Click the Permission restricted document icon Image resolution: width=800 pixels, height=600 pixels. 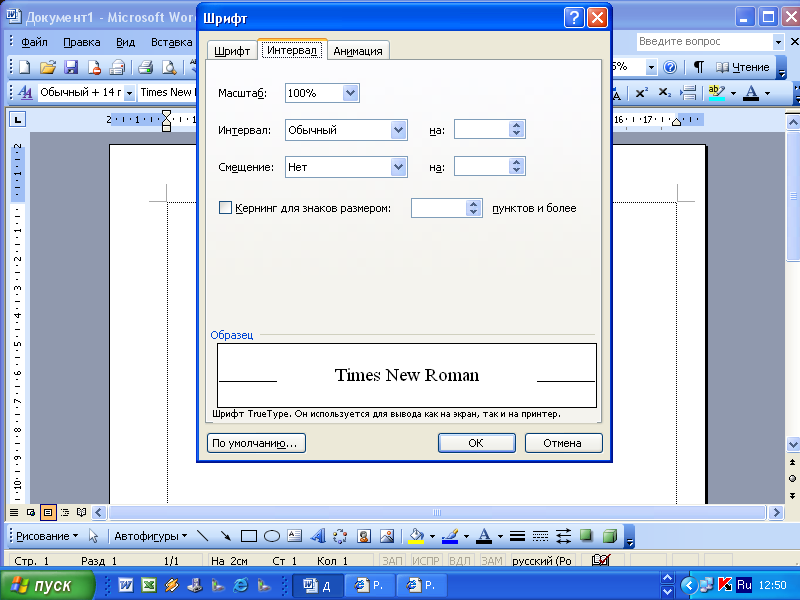94,67
